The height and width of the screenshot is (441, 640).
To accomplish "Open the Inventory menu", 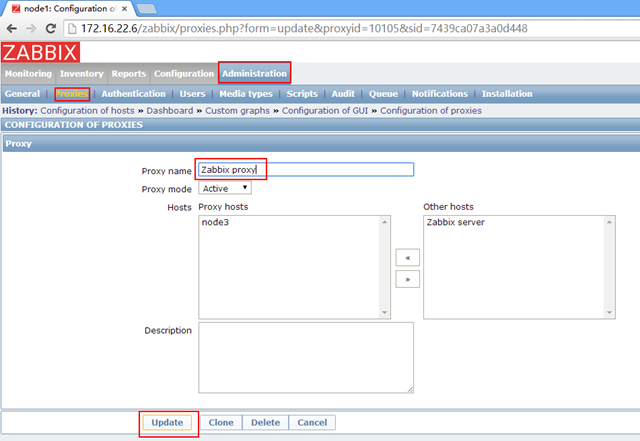I will pyautogui.click(x=82, y=74).
